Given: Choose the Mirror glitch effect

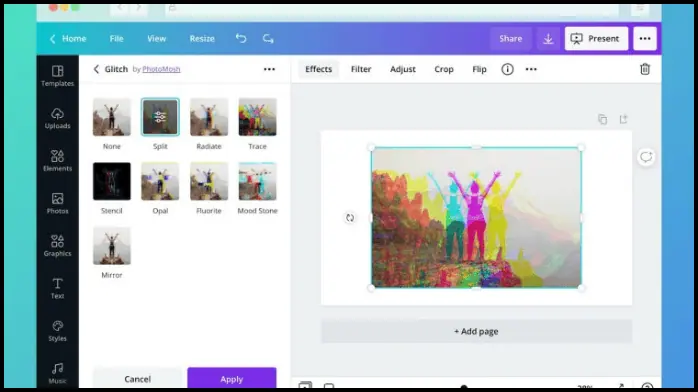Looking at the screenshot, I should [112, 246].
